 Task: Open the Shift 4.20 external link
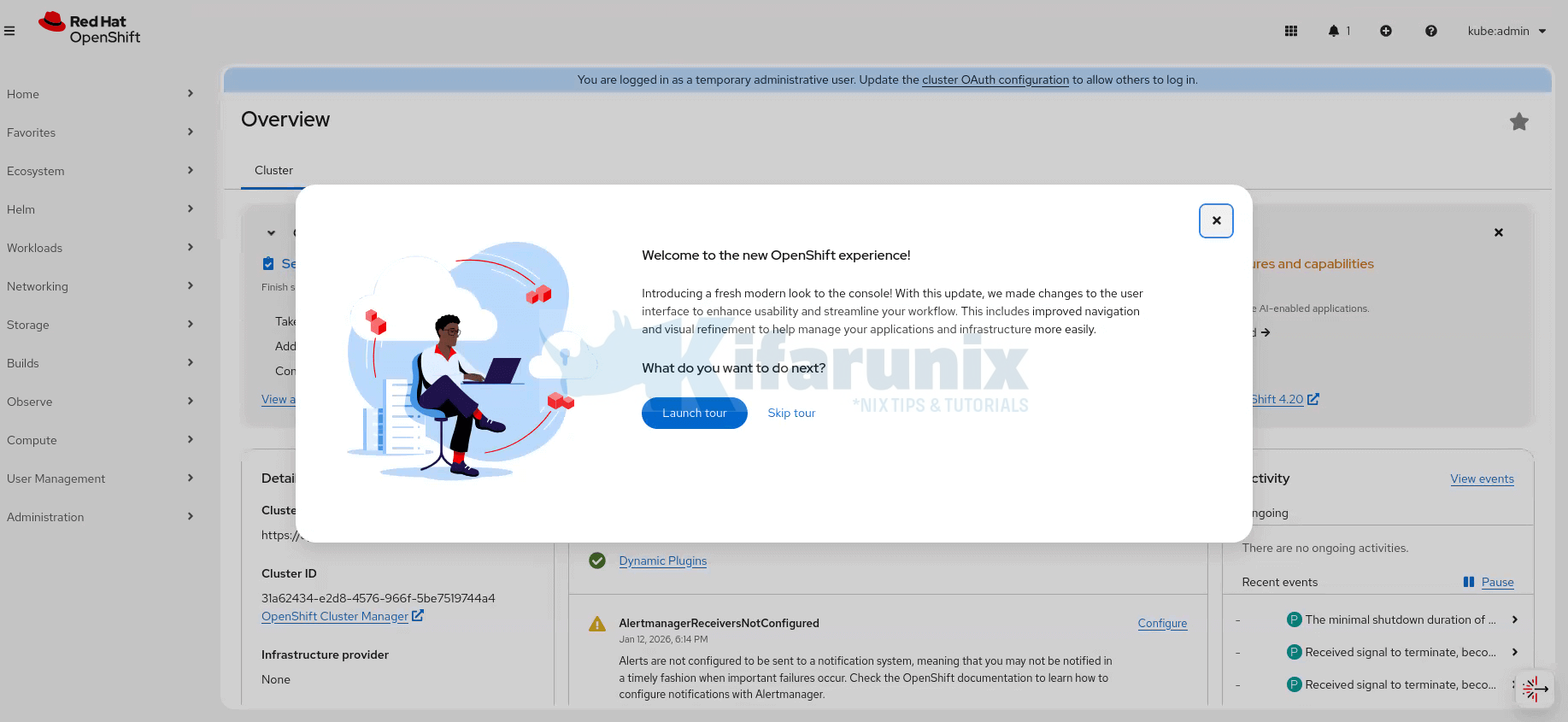tap(1285, 399)
